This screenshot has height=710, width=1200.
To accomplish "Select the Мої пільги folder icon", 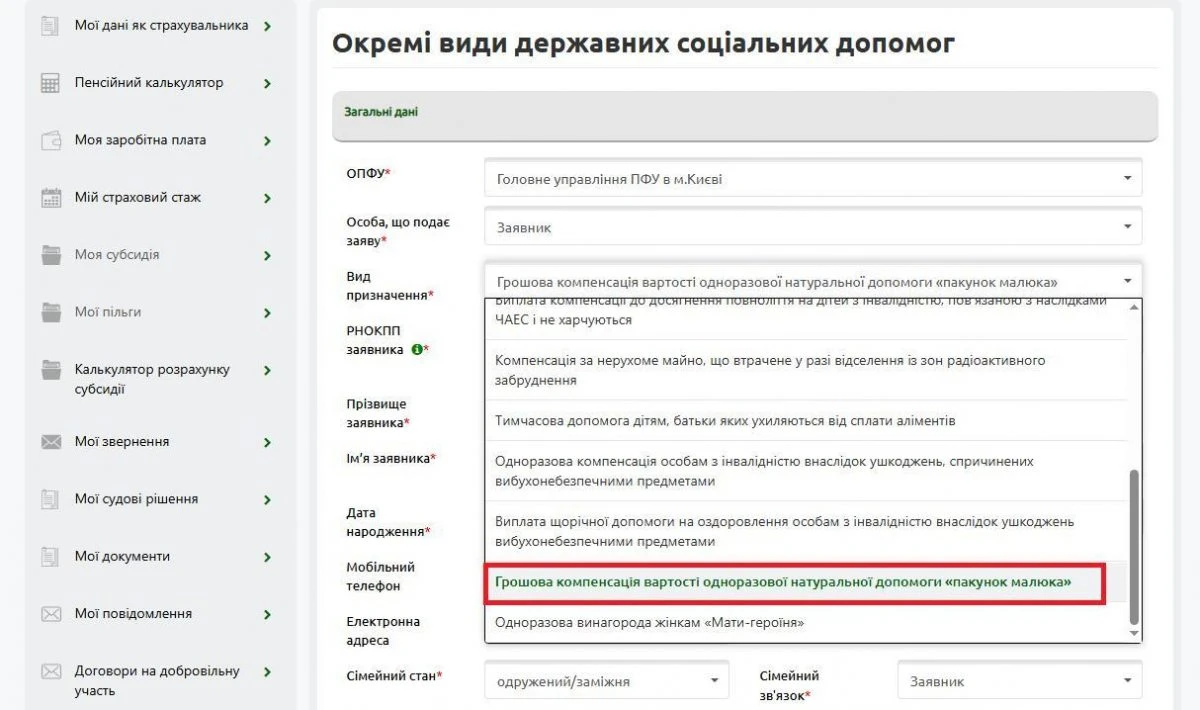I will pos(50,312).
